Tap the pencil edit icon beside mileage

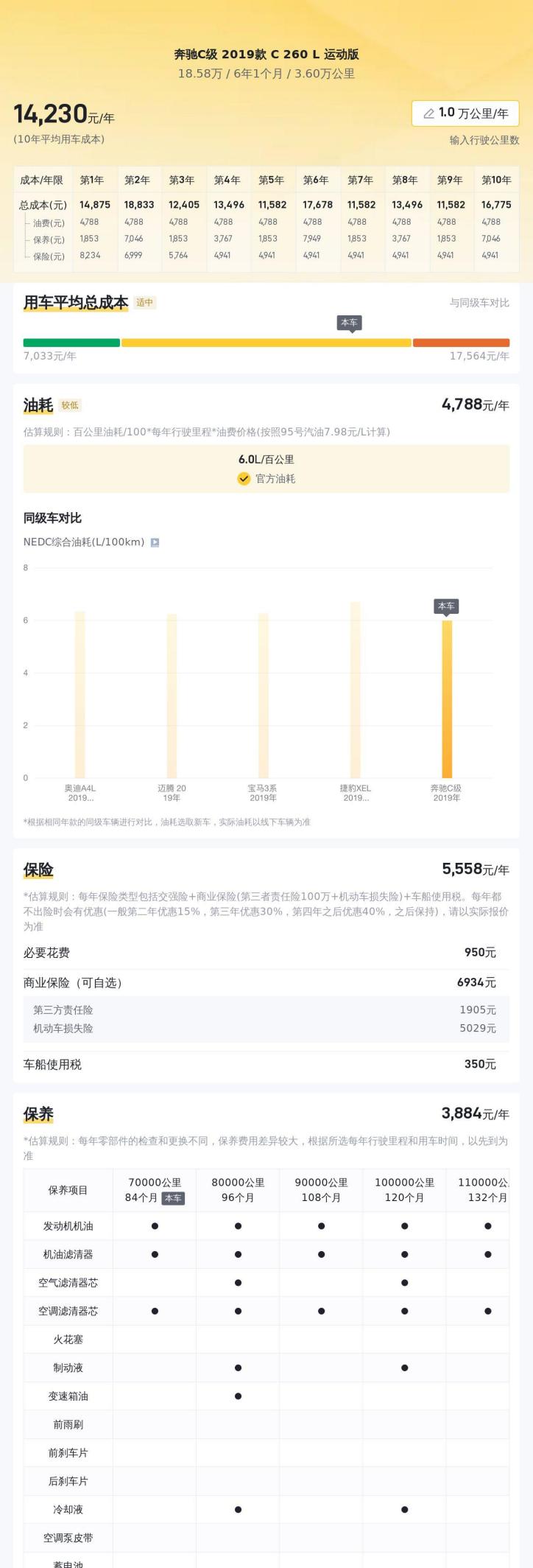pyautogui.click(x=428, y=113)
